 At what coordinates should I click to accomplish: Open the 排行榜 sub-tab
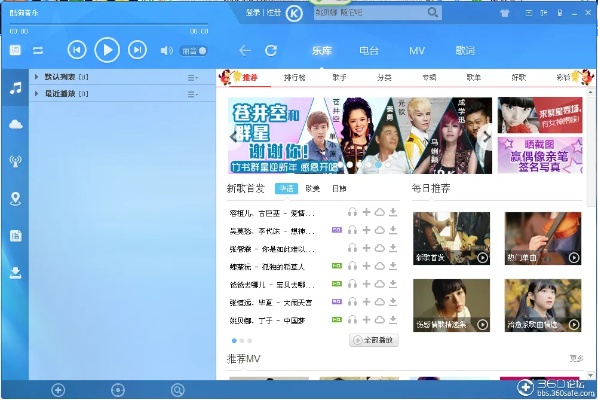click(x=294, y=77)
